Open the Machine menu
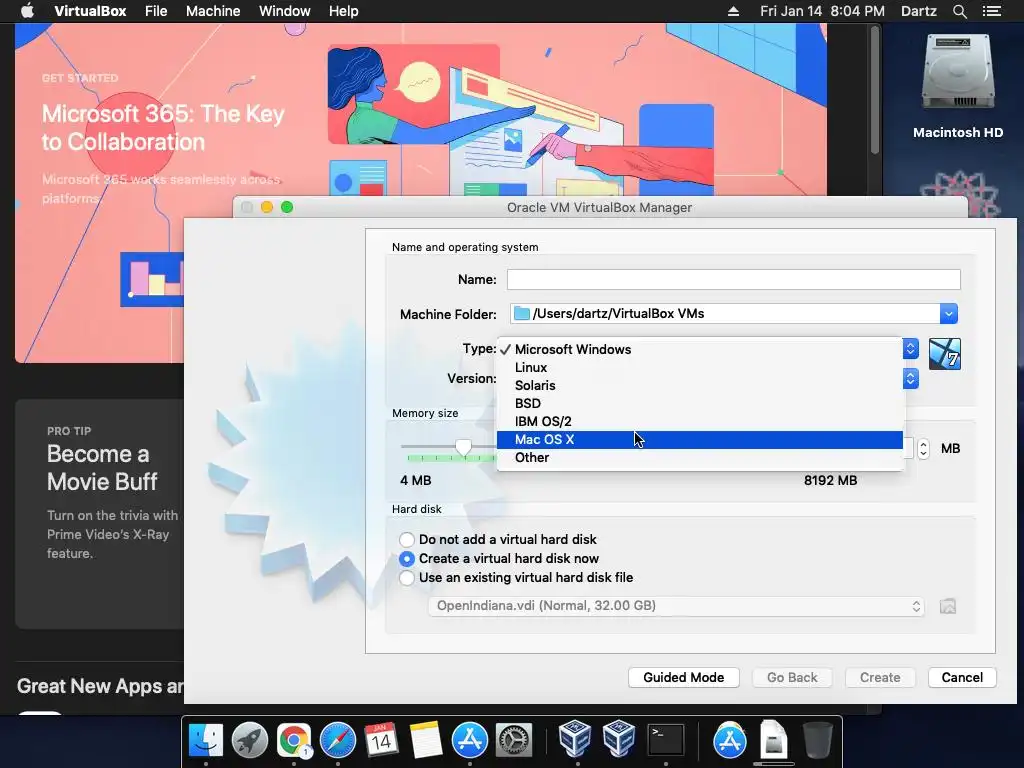Screen dimensions: 1024x768 point(213,11)
